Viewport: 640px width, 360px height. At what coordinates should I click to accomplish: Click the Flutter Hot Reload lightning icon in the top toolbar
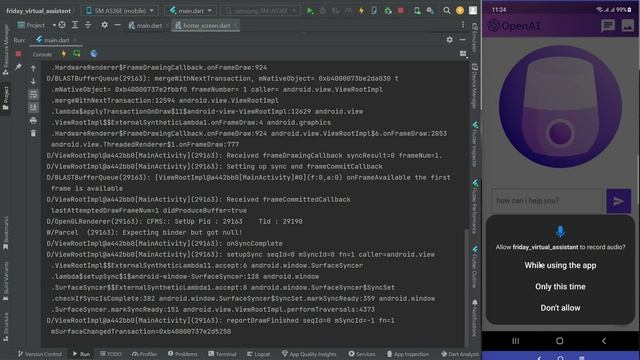[361, 11]
